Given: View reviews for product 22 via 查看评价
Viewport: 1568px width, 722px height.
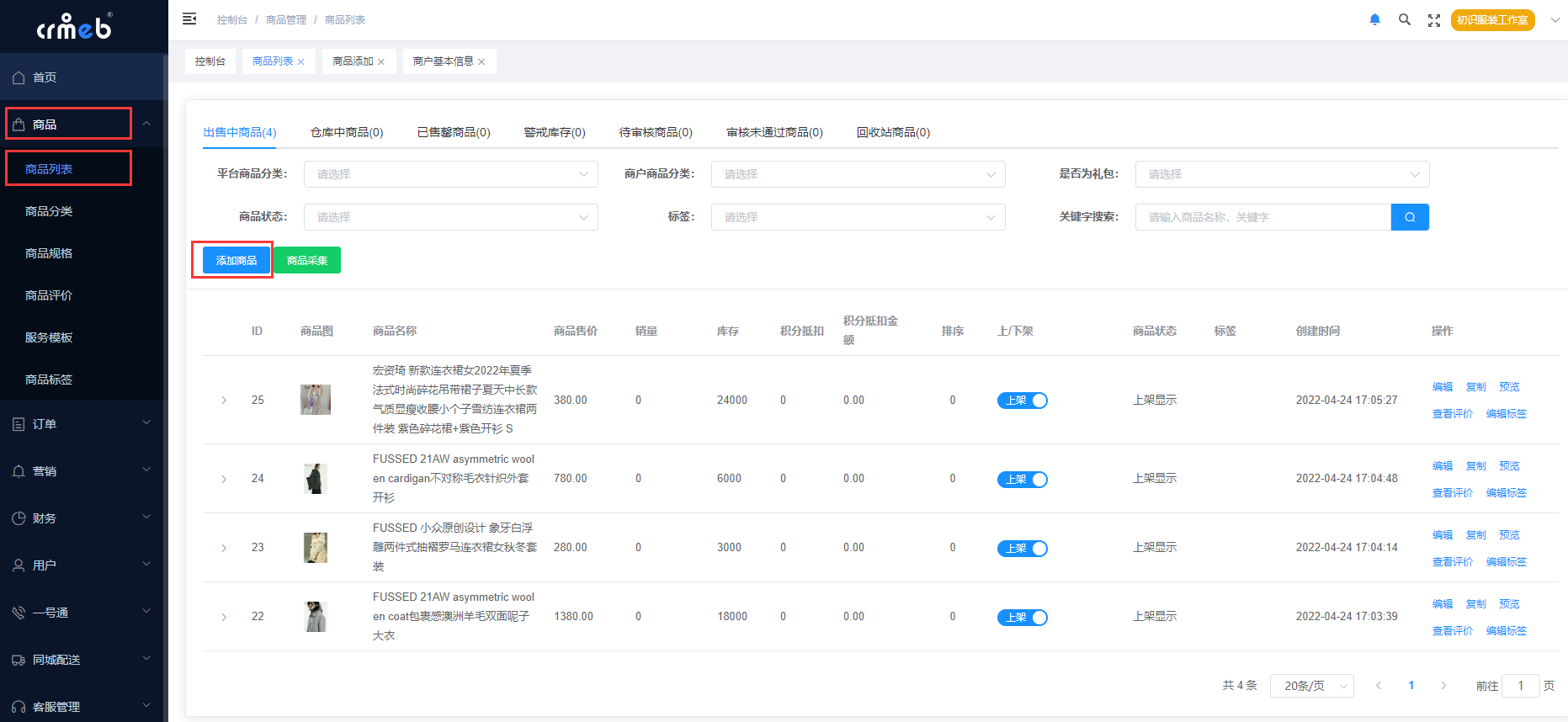Looking at the screenshot, I should click(x=1453, y=631).
